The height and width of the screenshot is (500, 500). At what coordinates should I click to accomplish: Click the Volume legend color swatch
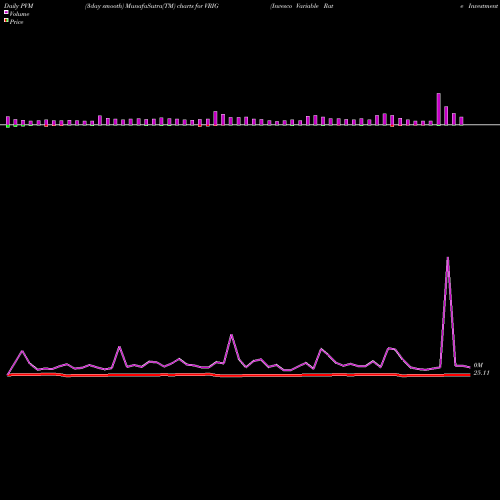pyautogui.click(x=6, y=12)
